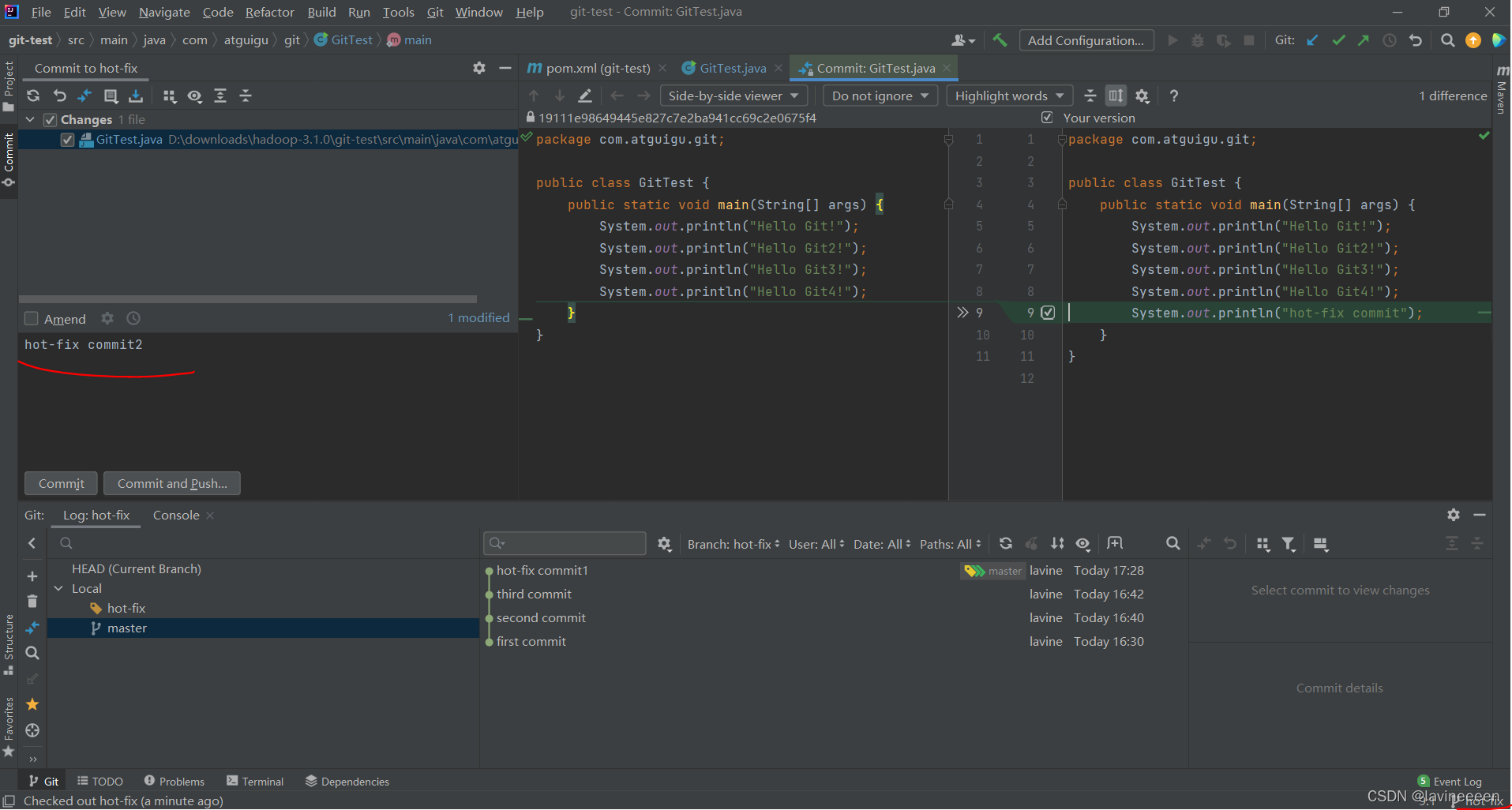The height and width of the screenshot is (810, 1512).
Task: Click View Options eye in Commit toolbar
Action: tap(194, 96)
